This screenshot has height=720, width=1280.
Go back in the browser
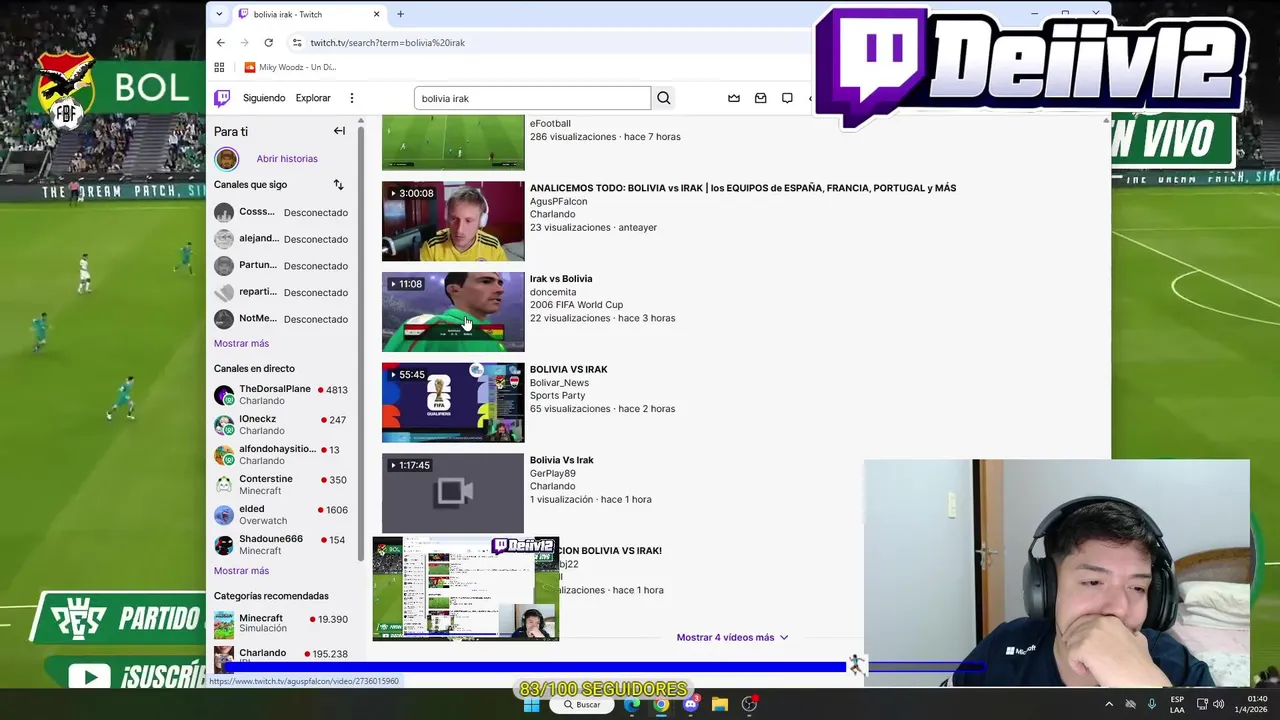(x=221, y=43)
